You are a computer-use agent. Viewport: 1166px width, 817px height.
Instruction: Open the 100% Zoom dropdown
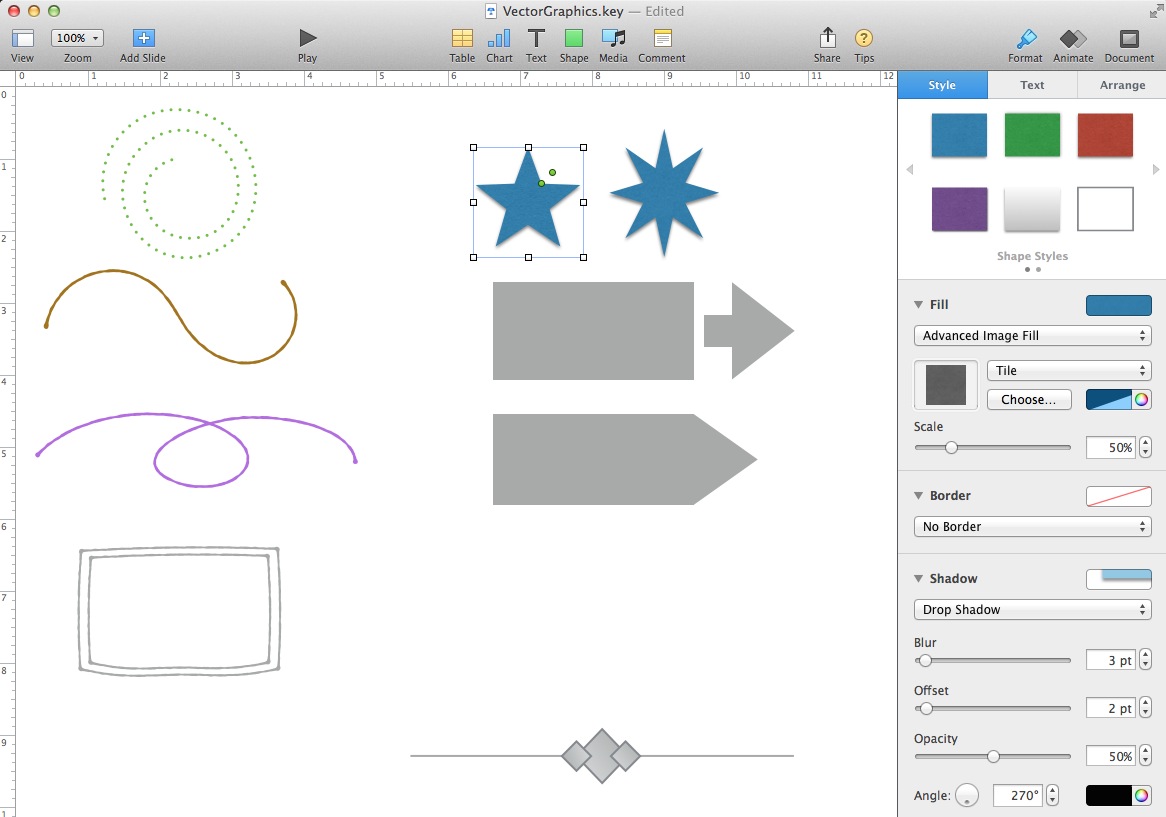[77, 38]
